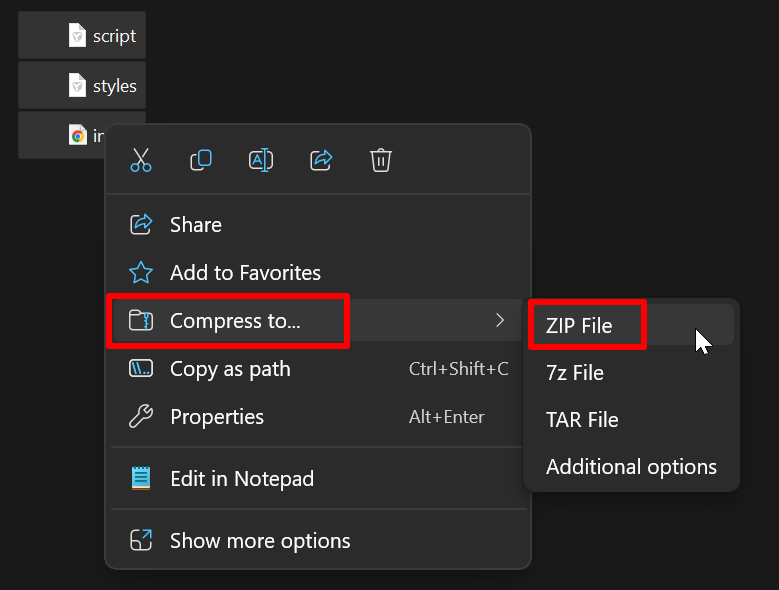The width and height of the screenshot is (779, 590).
Task: Pick TAR File from the submenu
Action: click(x=582, y=420)
